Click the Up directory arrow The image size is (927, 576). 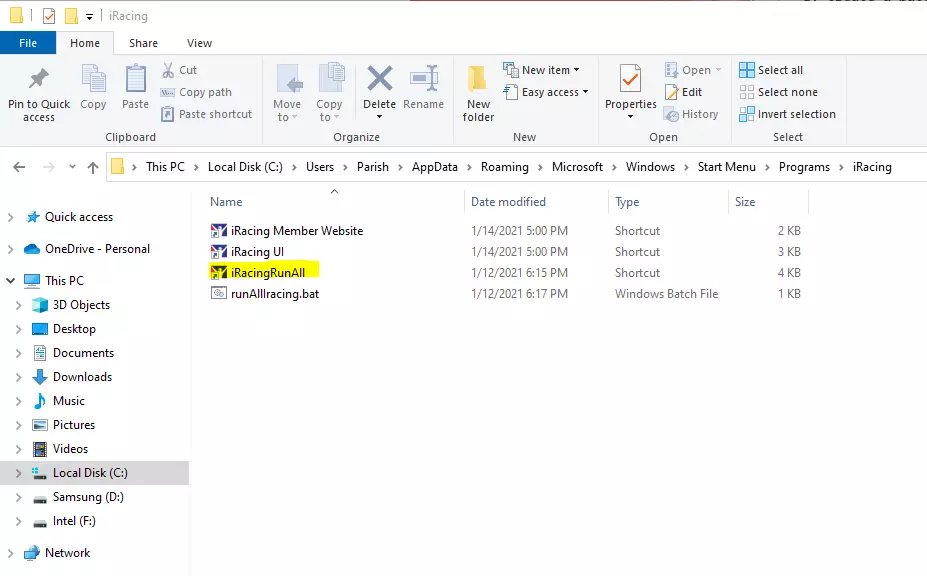93,167
